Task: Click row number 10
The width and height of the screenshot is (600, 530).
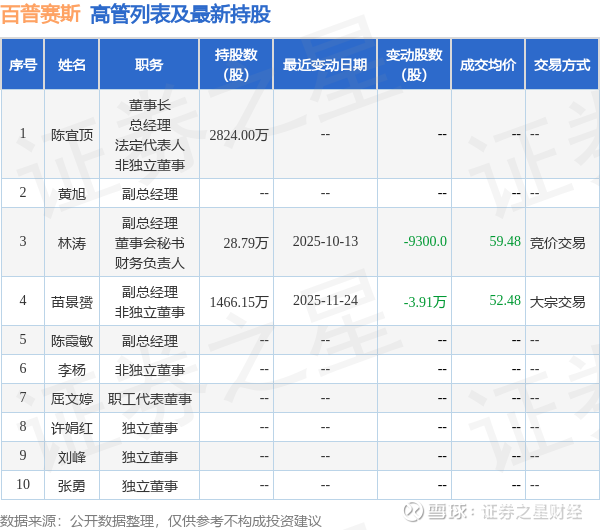Action: (23, 484)
